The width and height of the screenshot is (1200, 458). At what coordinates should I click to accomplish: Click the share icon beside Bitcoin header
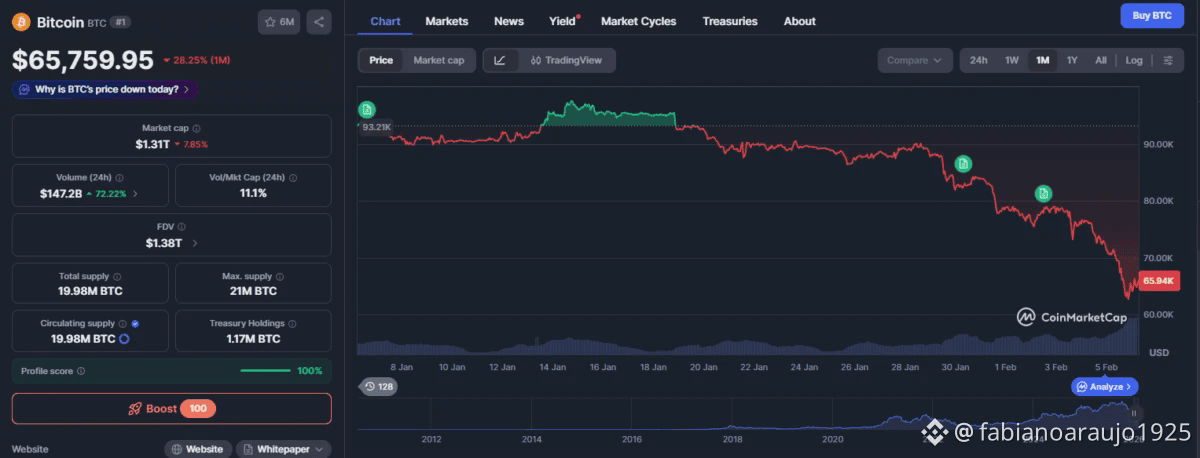tap(318, 21)
